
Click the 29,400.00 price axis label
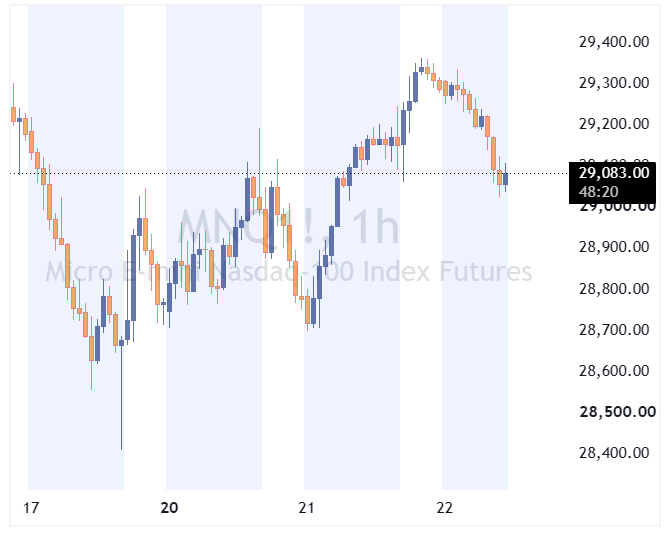tap(614, 42)
